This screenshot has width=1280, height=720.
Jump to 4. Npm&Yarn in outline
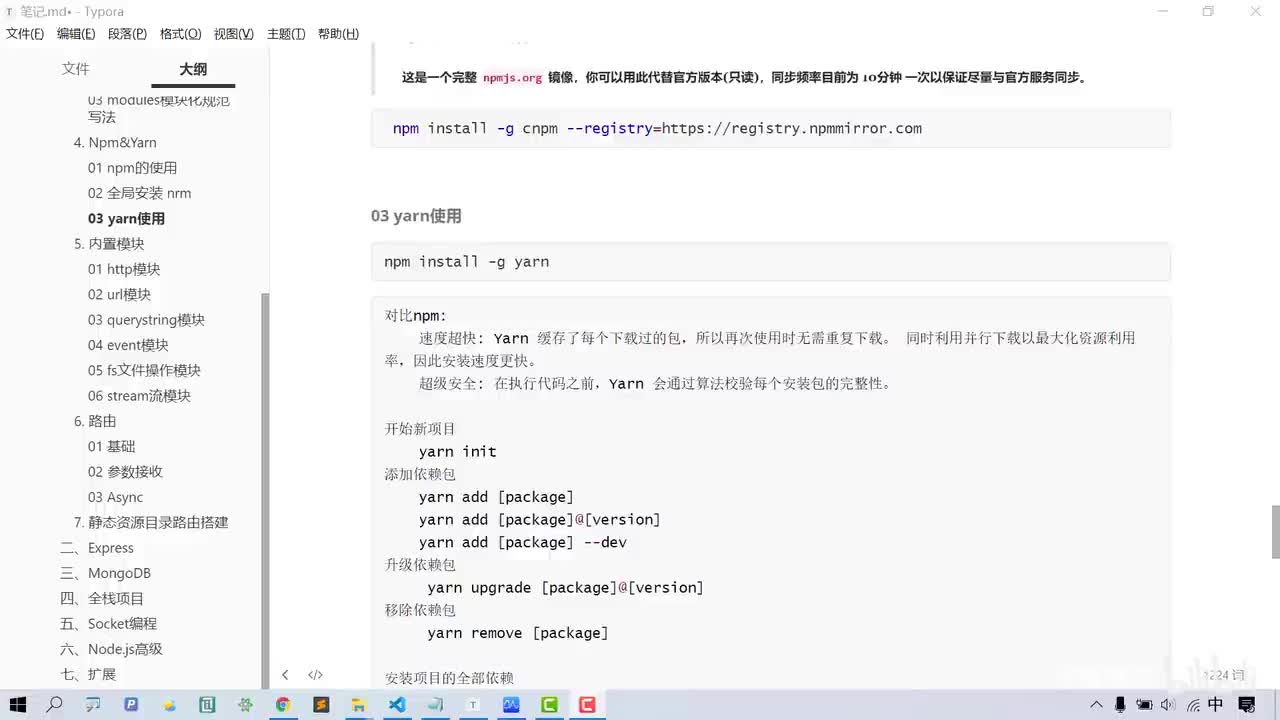coord(115,143)
